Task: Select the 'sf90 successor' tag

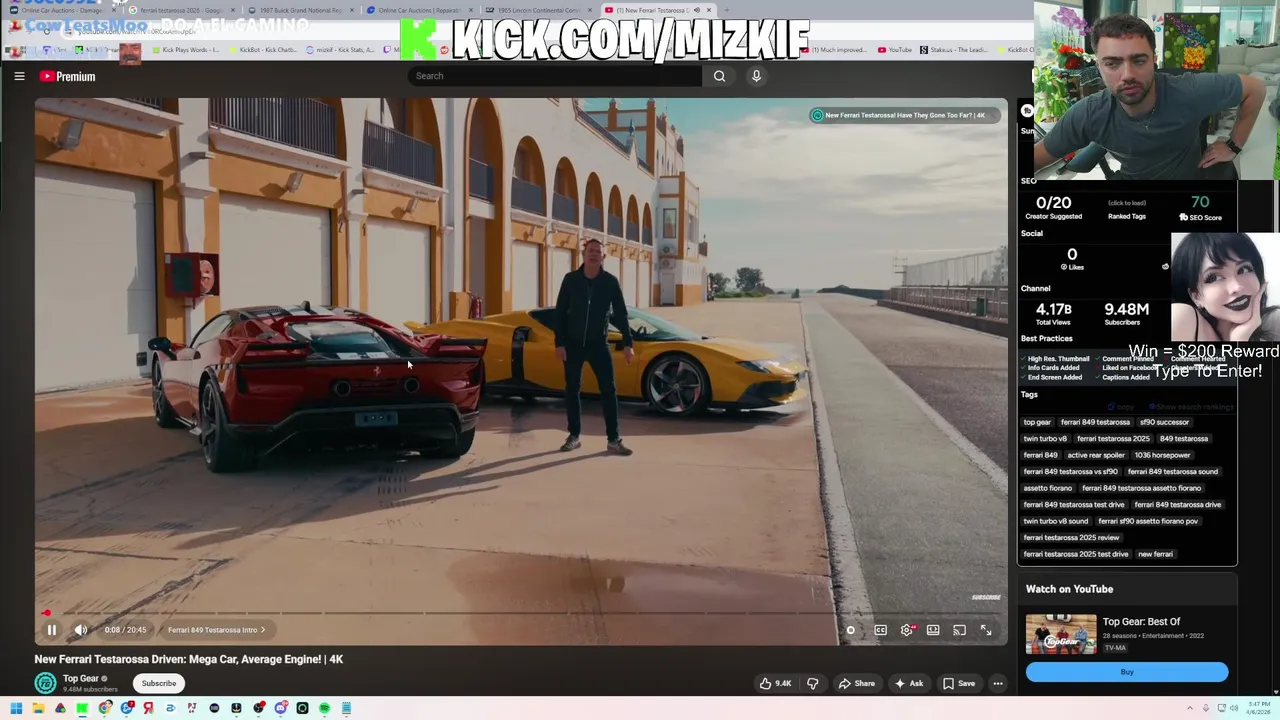Action: [1164, 422]
